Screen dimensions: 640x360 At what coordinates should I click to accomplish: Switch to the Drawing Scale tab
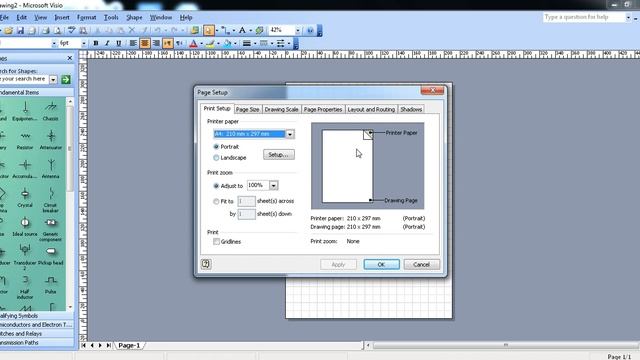click(x=282, y=109)
